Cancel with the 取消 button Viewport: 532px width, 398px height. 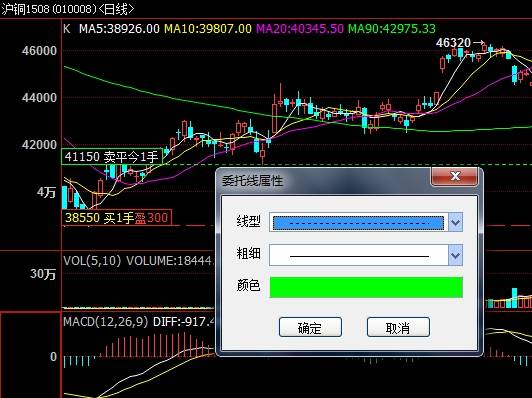click(398, 327)
